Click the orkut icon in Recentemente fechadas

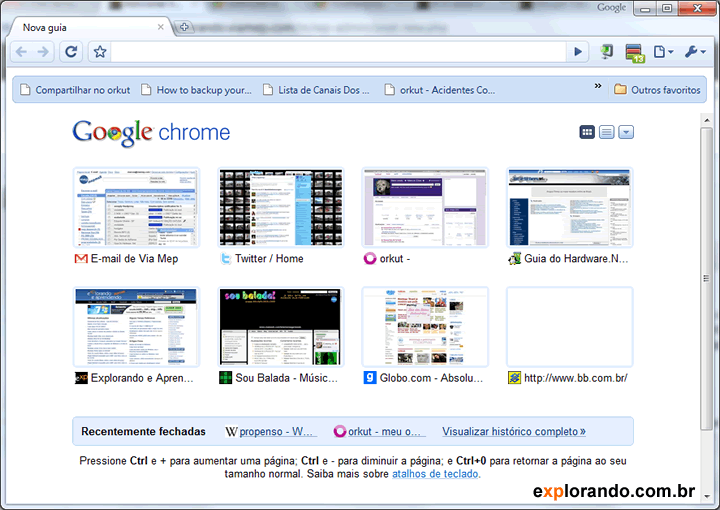pyautogui.click(x=340, y=432)
